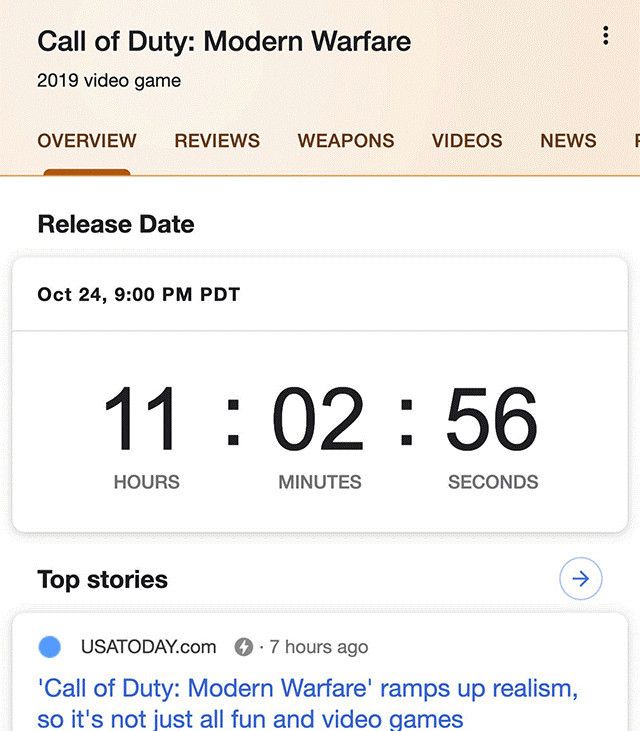Click the USATODAY.com source name
The image size is (640, 731).
tap(148, 647)
